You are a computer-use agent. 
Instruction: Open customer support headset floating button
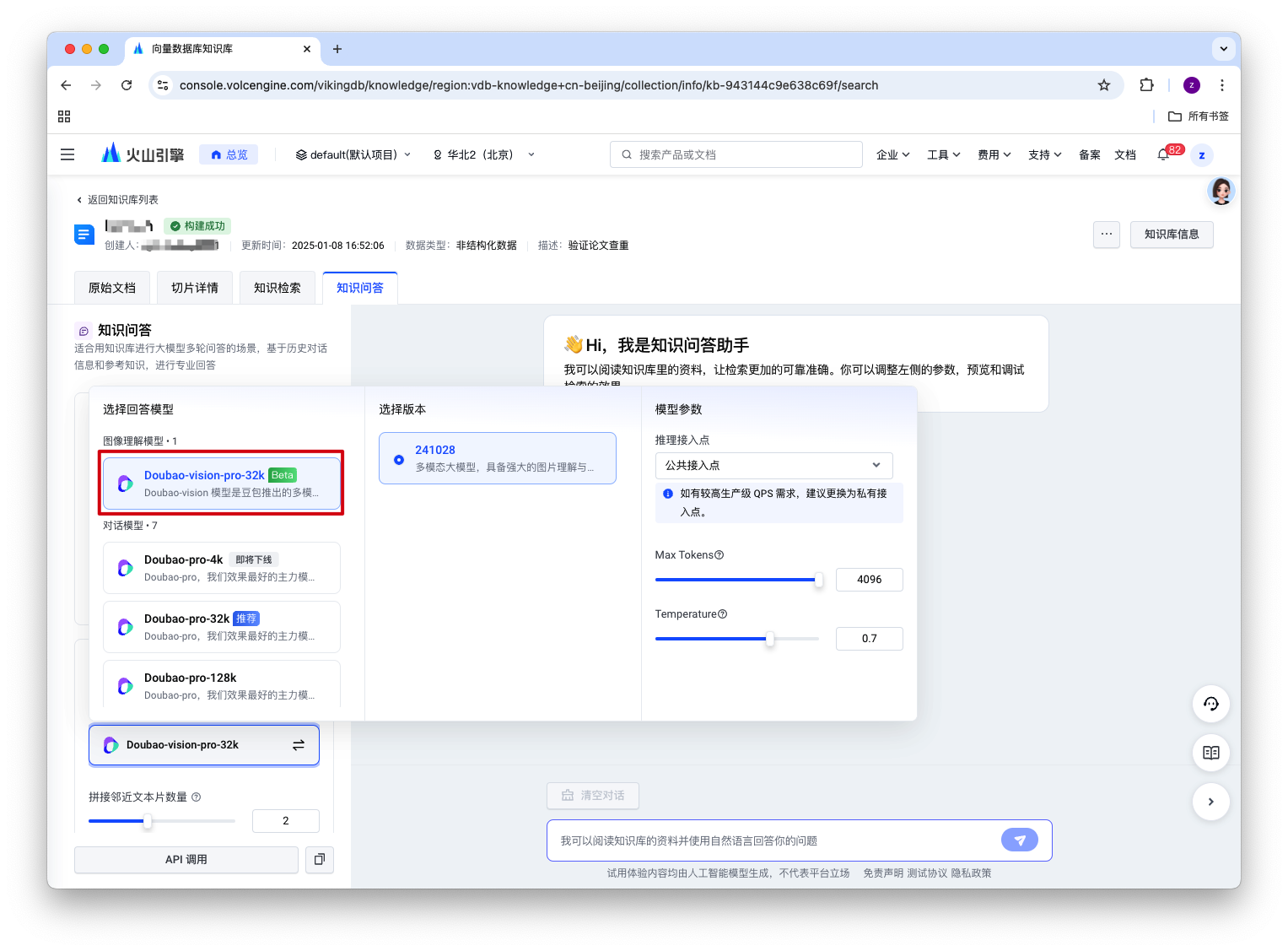pyautogui.click(x=1211, y=704)
